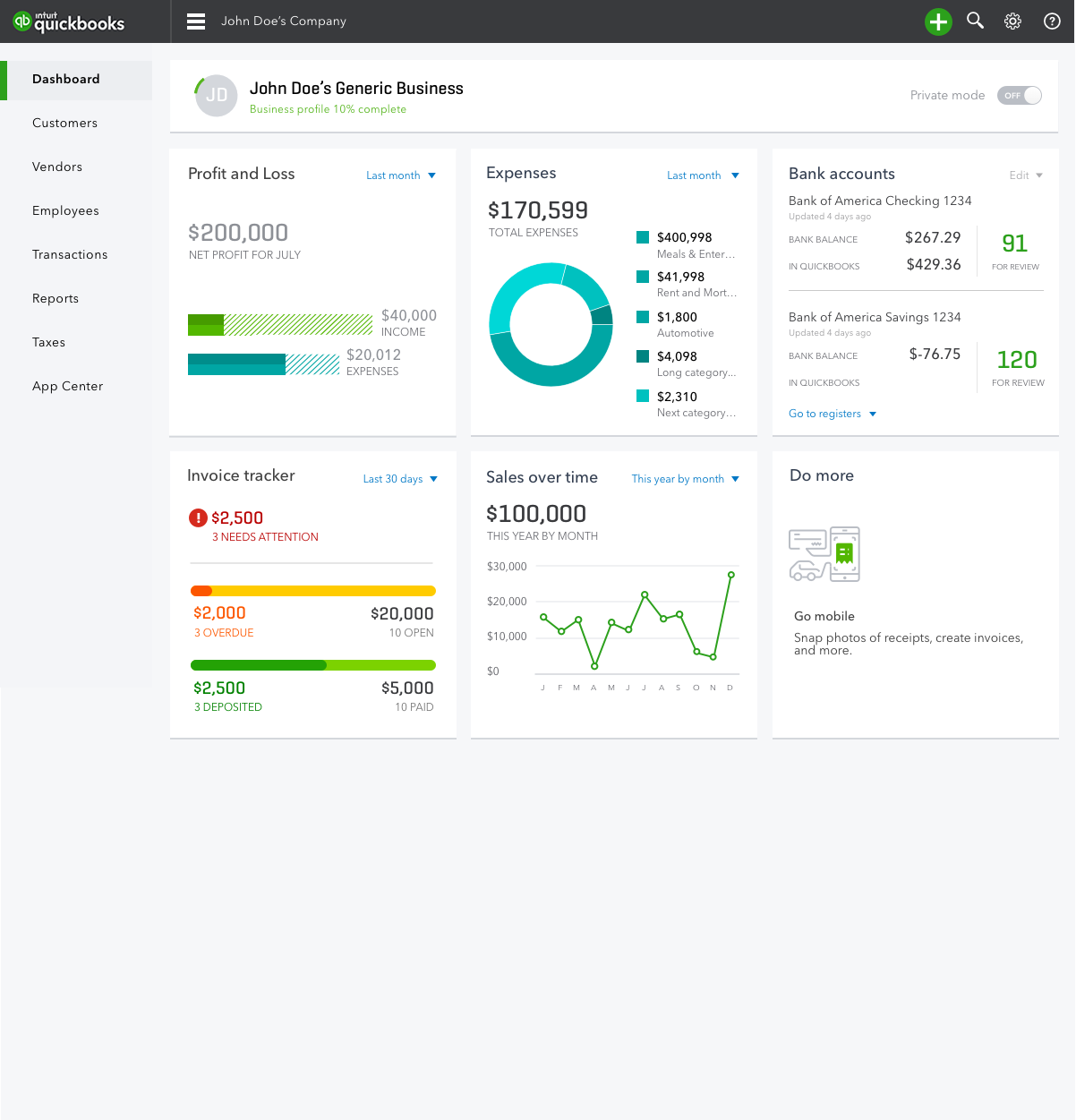Click 91 for review on Checking account

(x=1015, y=252)
